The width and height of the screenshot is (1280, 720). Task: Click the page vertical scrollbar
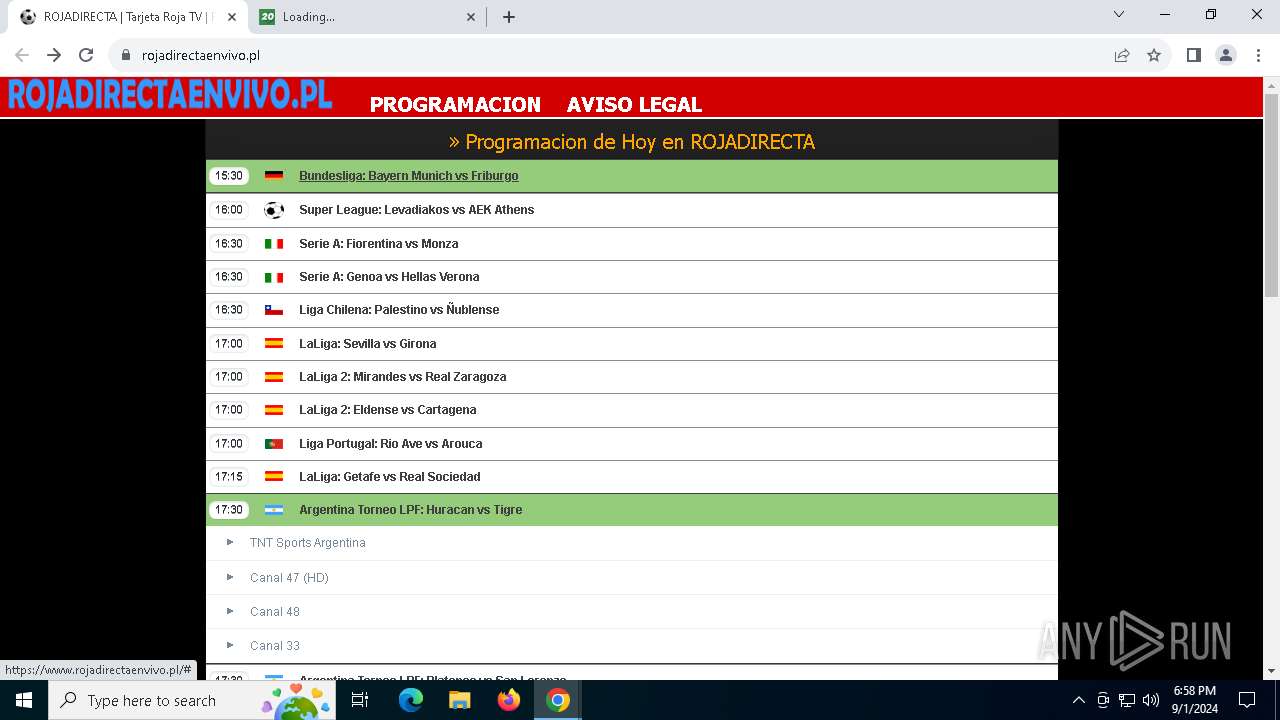1271,196
